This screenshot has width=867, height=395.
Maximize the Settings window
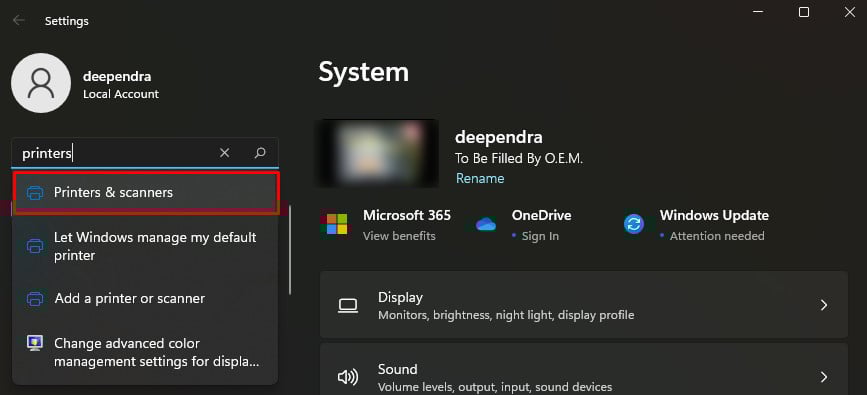(x=804, y=12)
